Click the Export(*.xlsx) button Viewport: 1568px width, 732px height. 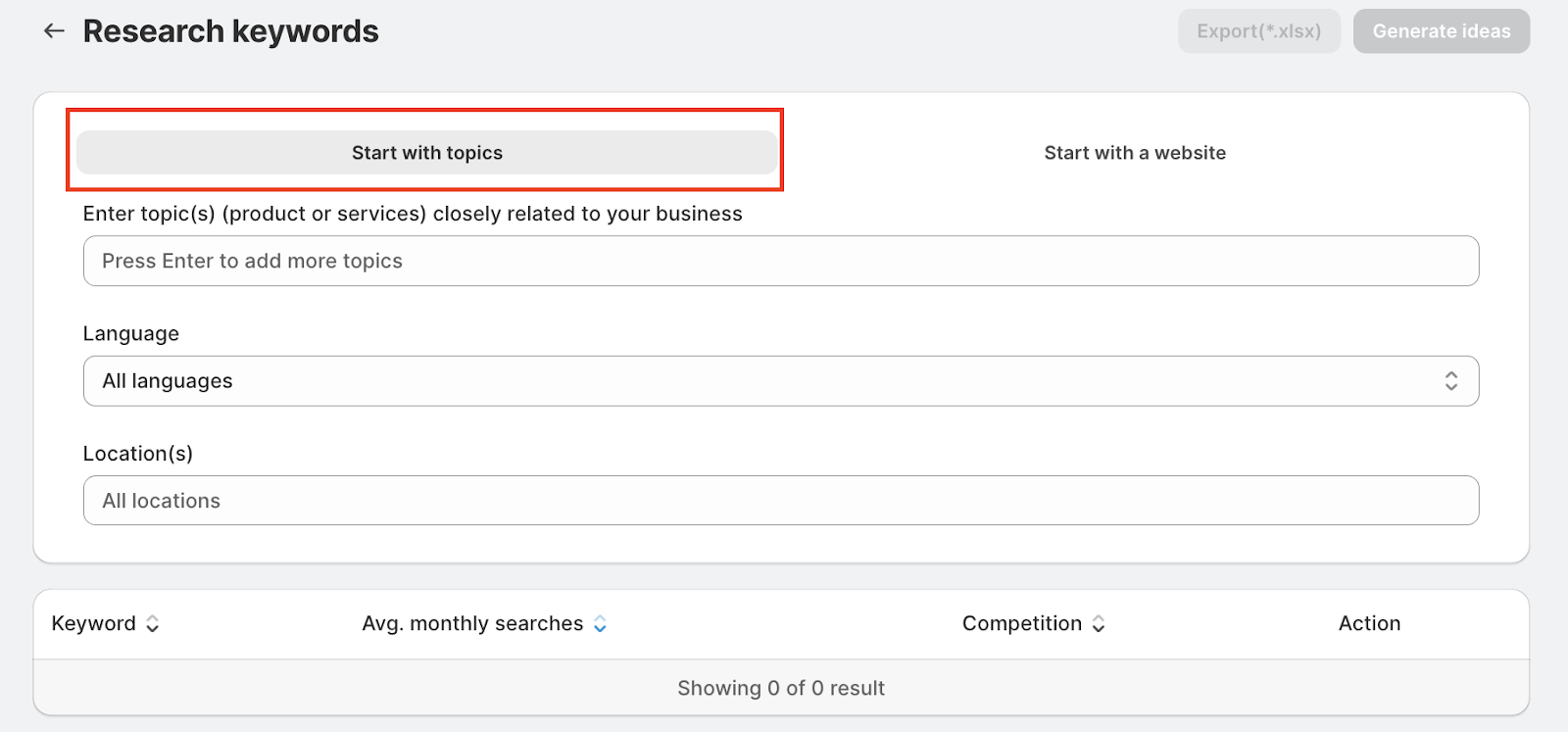click(x=1258, y=31)
